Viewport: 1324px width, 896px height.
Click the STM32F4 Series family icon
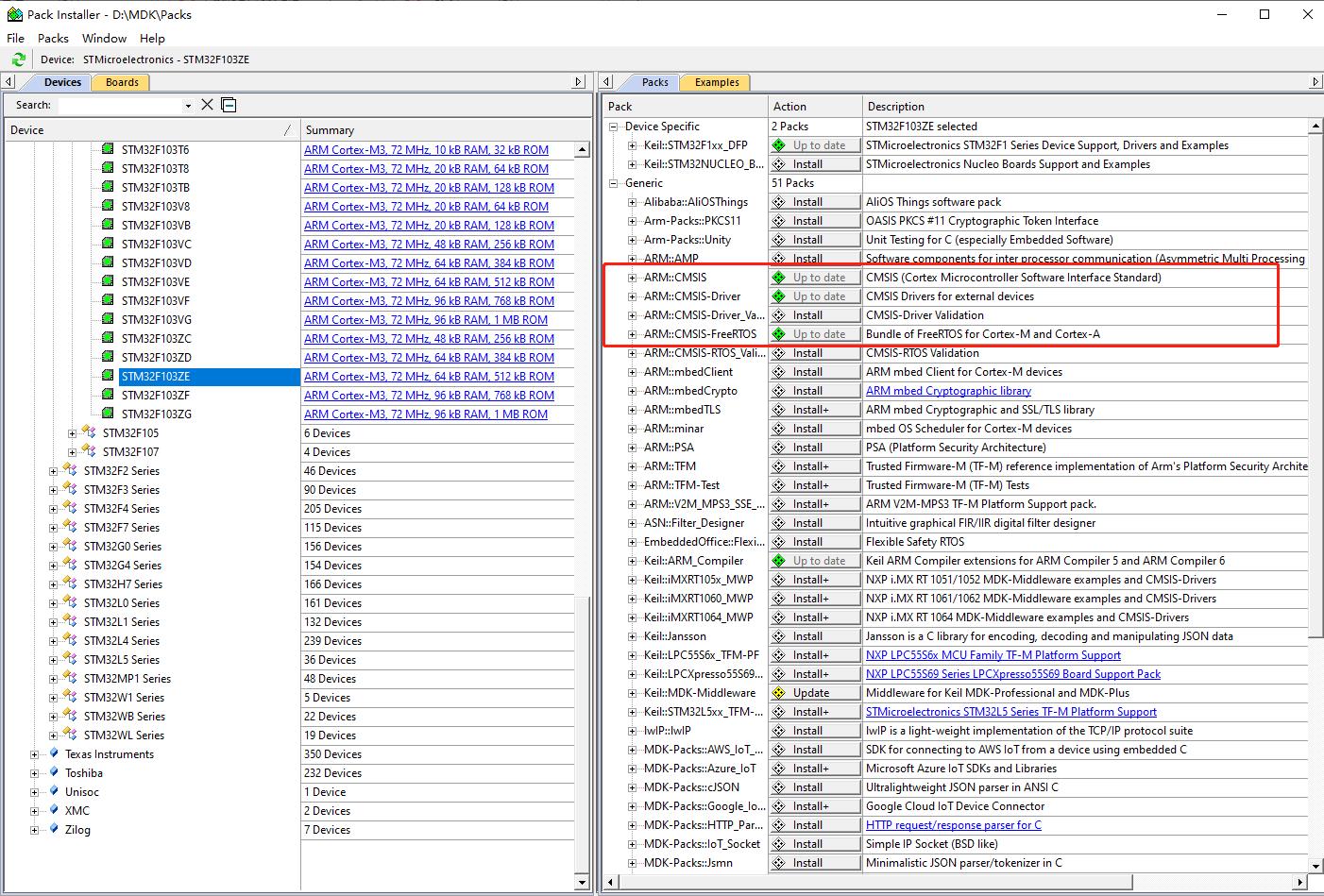pos(70,508)
